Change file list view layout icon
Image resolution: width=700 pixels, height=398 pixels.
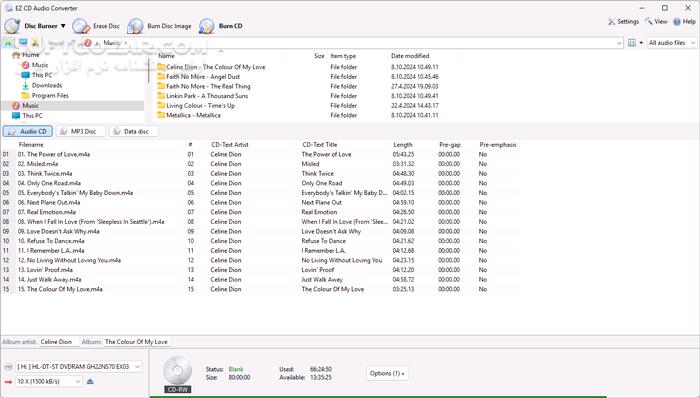pos(632,43)
